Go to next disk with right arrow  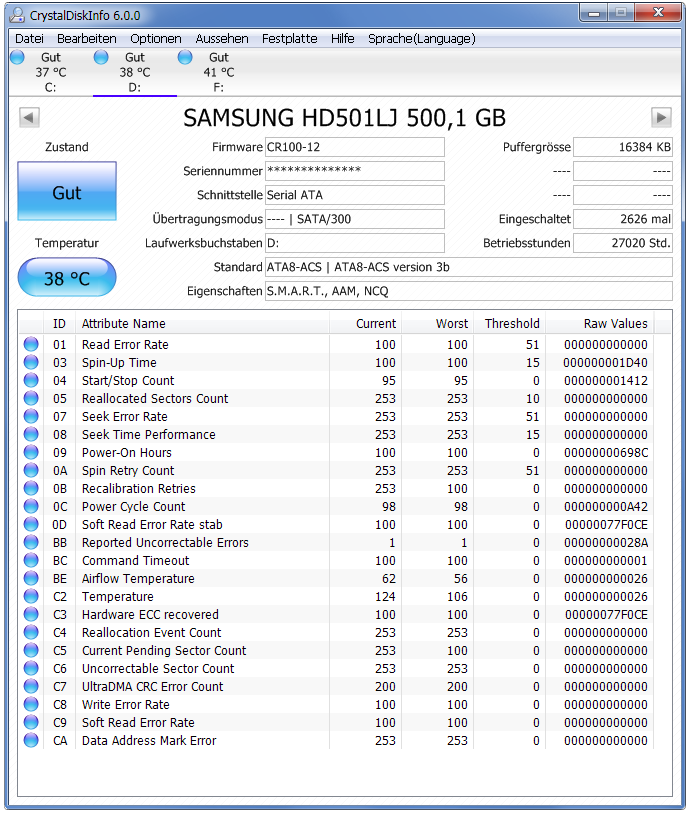[661, 117]
